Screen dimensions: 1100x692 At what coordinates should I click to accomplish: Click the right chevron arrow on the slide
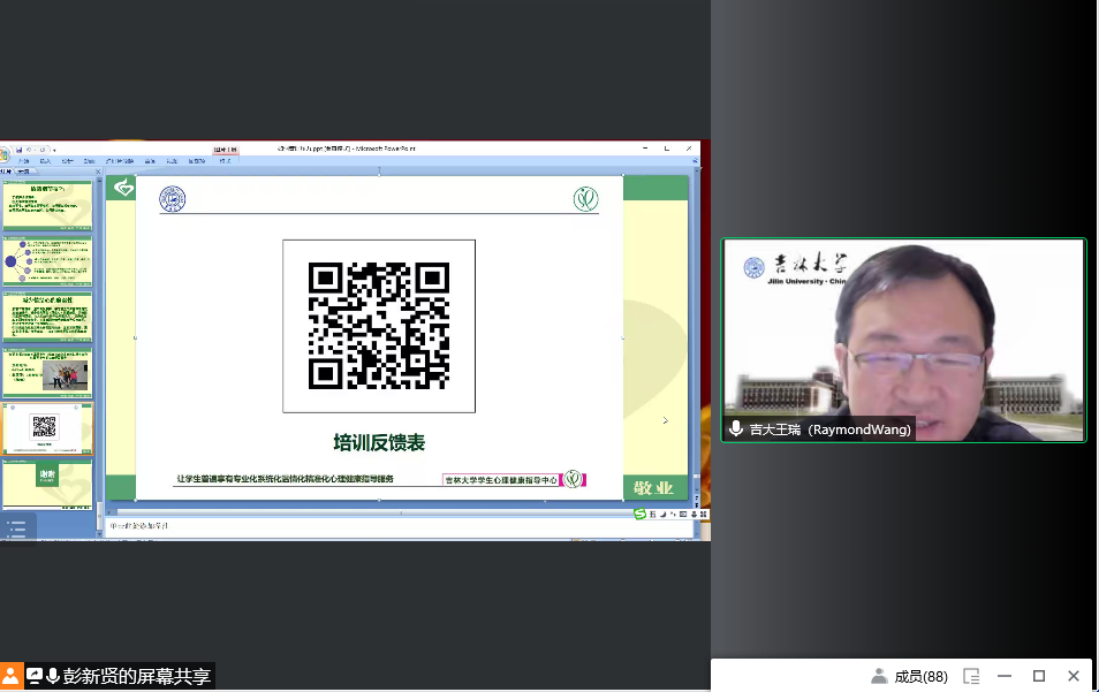666,421
